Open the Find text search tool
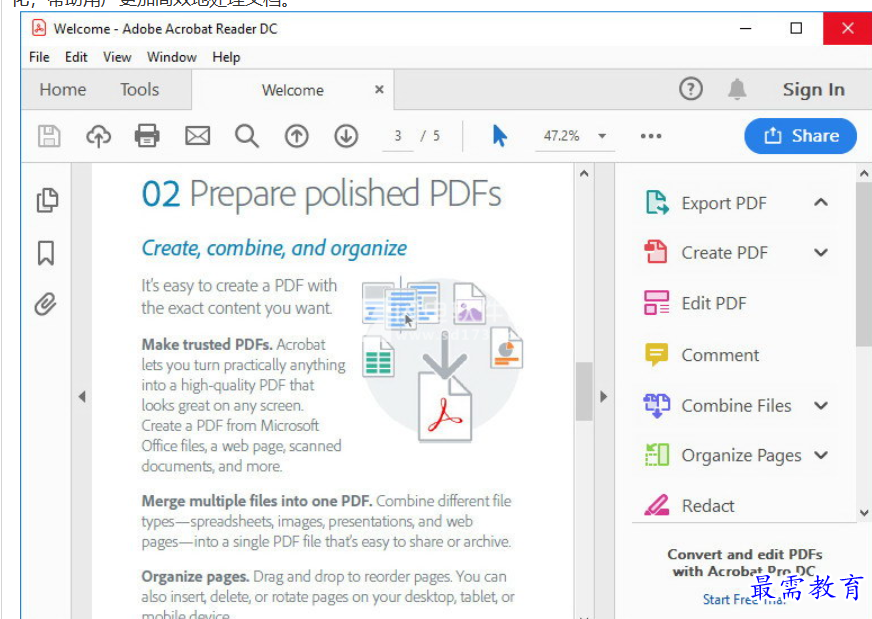Viewport: 872px width, 619px height. (x=246, y=136)
